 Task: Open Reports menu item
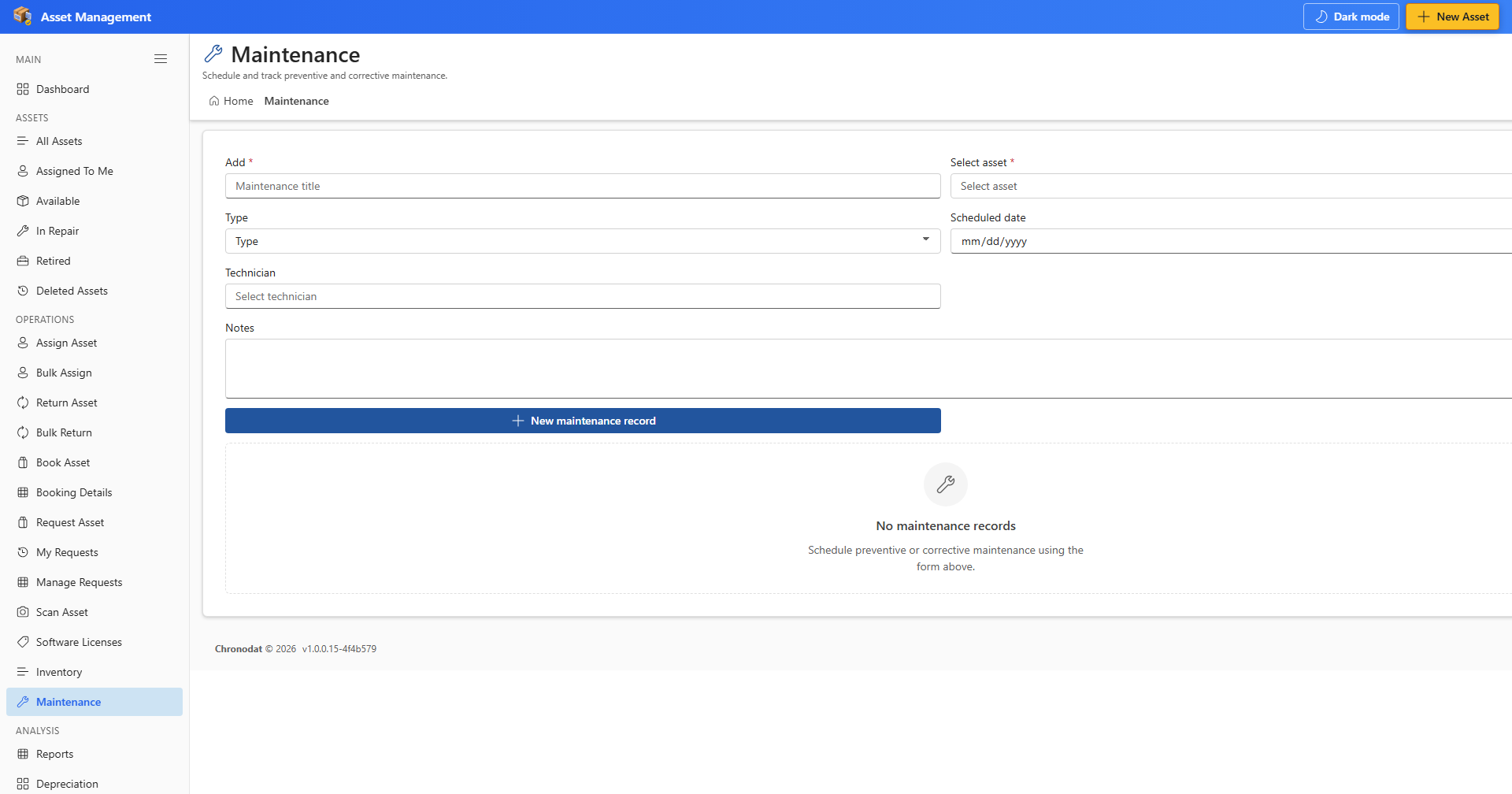point(94,754)
